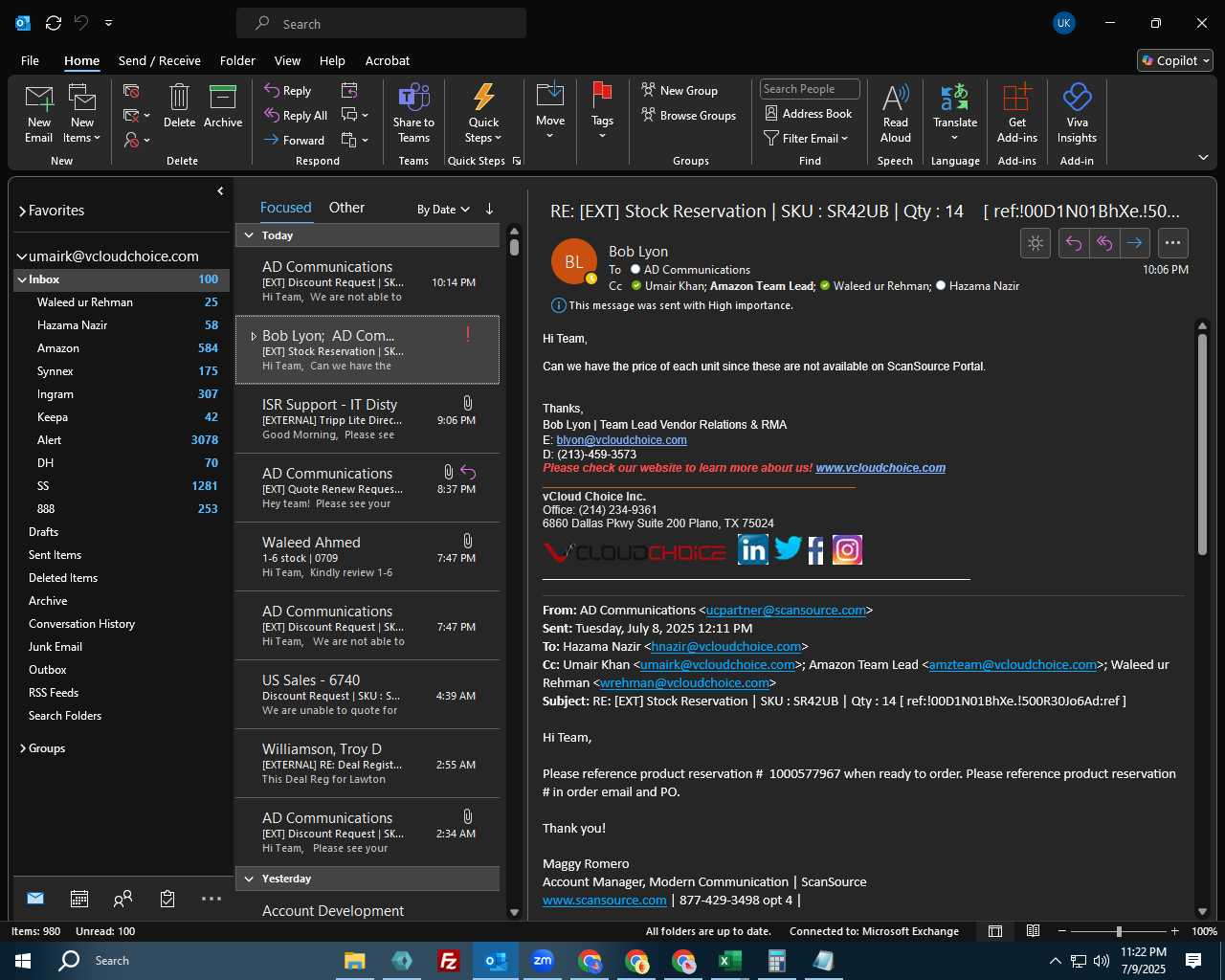Open the View ribbon tab
The width and height of the screenshot is (1225, 980).
click(x=287, y=60)
